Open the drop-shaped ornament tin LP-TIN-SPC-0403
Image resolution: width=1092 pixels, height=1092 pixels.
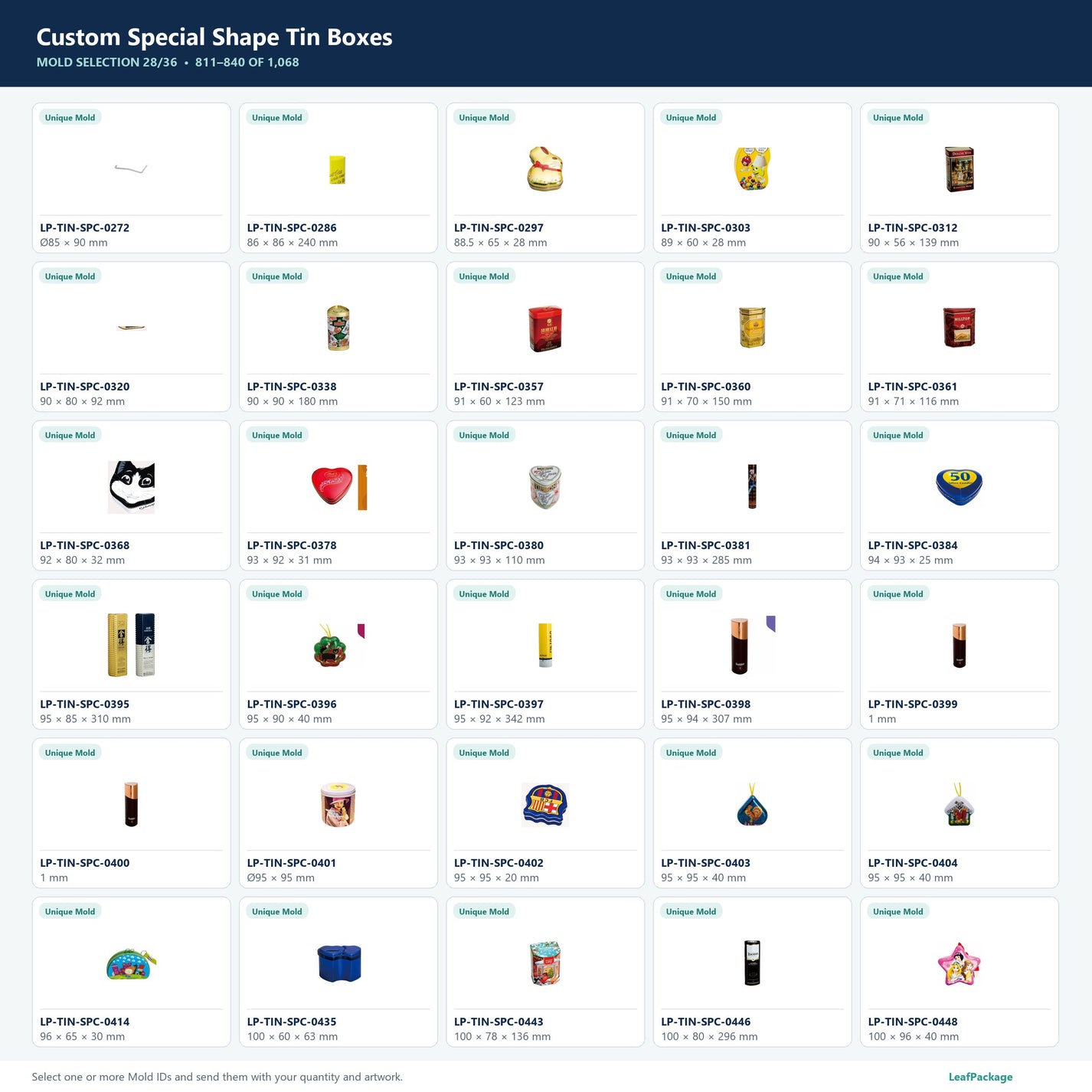pyautogui.click(x=752, y=804)
